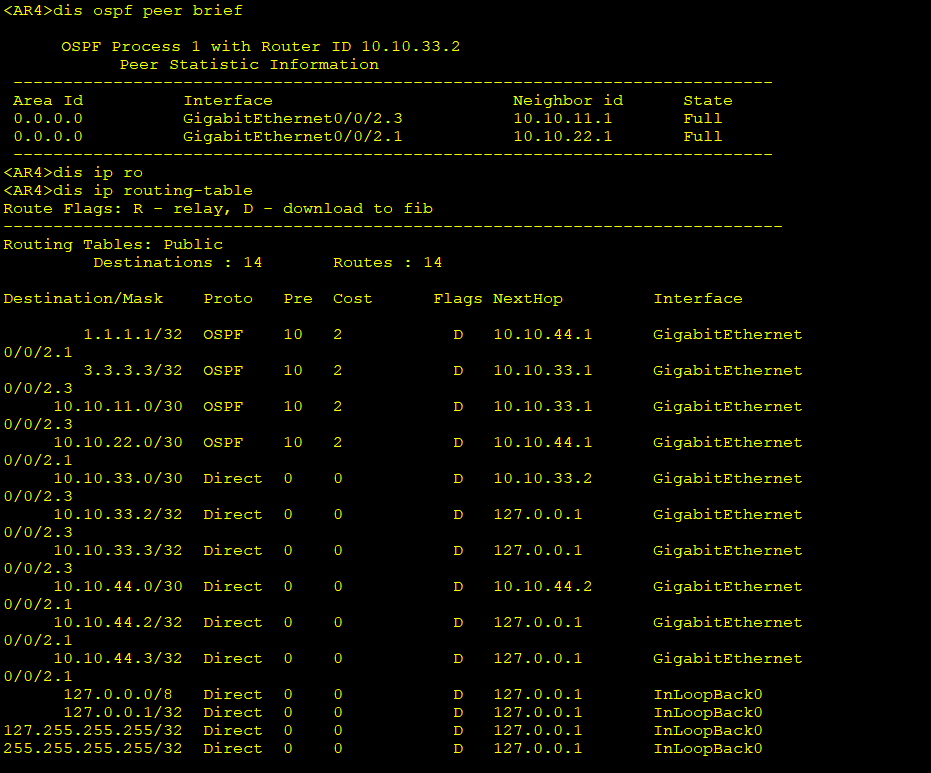This screenshot has width=931, height=773.
Task: Select the 10.10.11.0/30 route destination
Action: pos(118,407)
